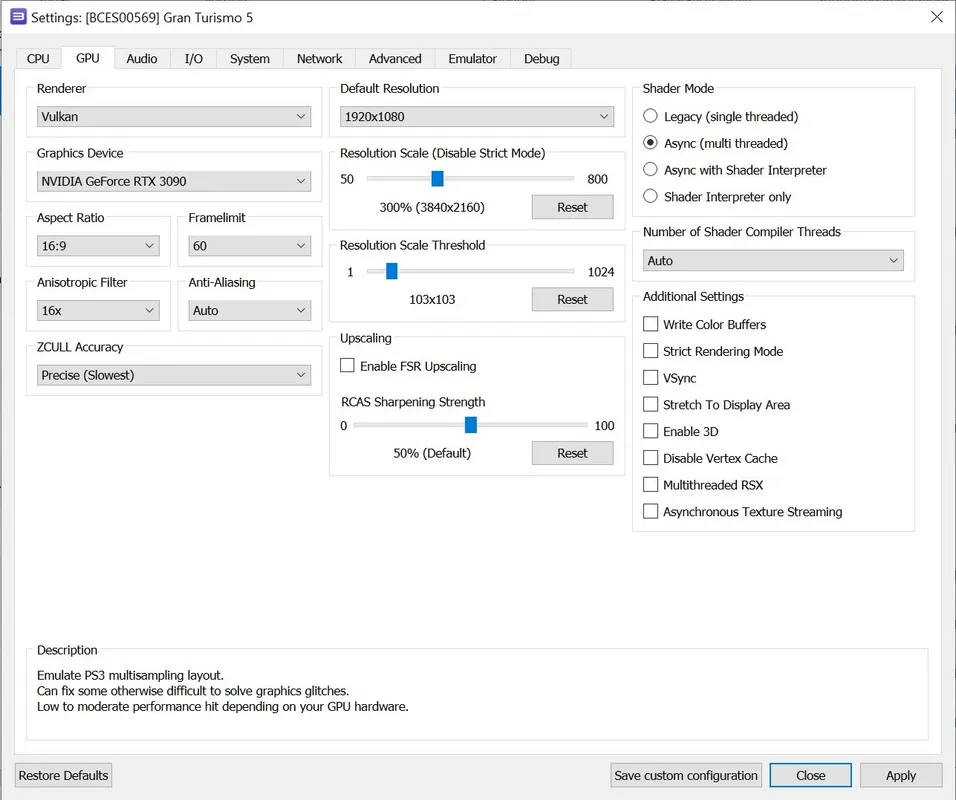Expand the Framelimit dropdown set to 60
The height and width of the screenshot is (800, 956).
(249, 246)
